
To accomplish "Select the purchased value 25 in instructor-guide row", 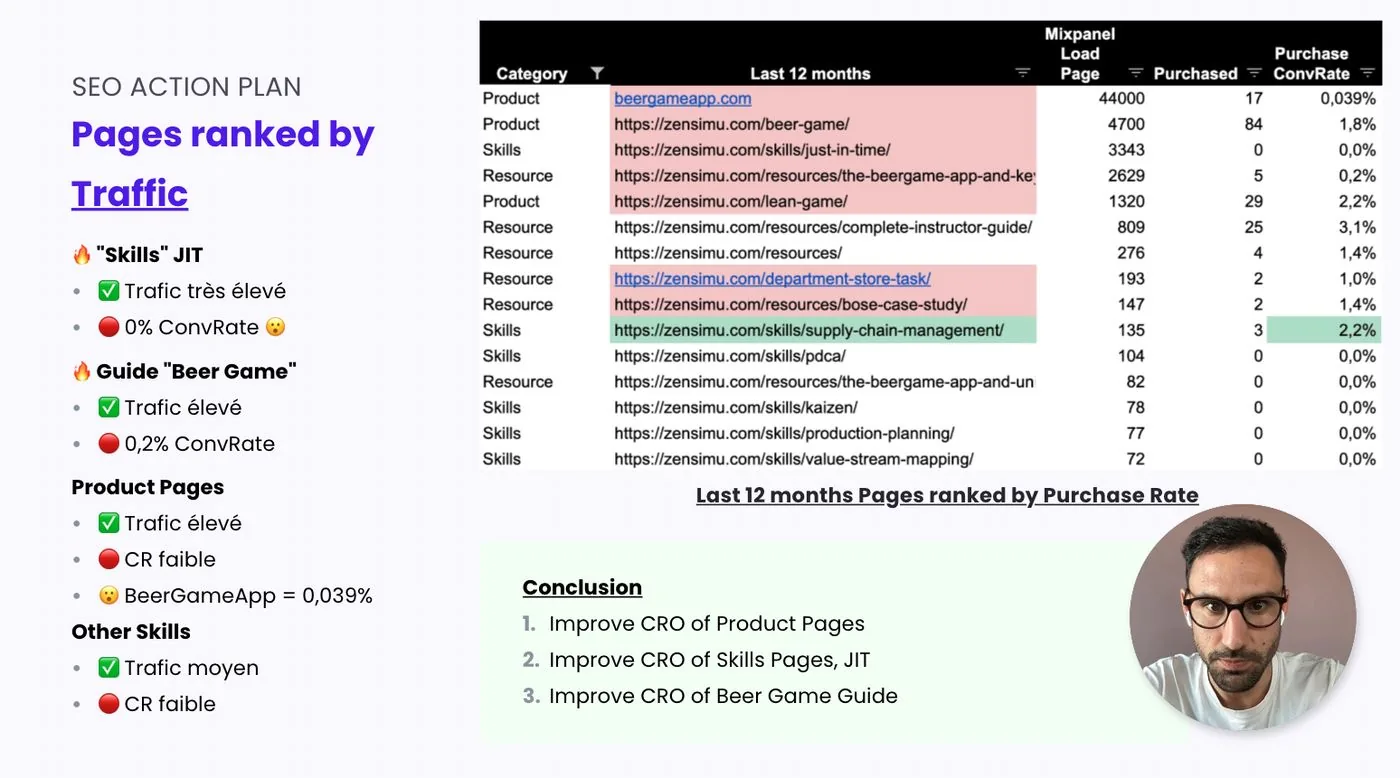I will tap(1253, 227).
